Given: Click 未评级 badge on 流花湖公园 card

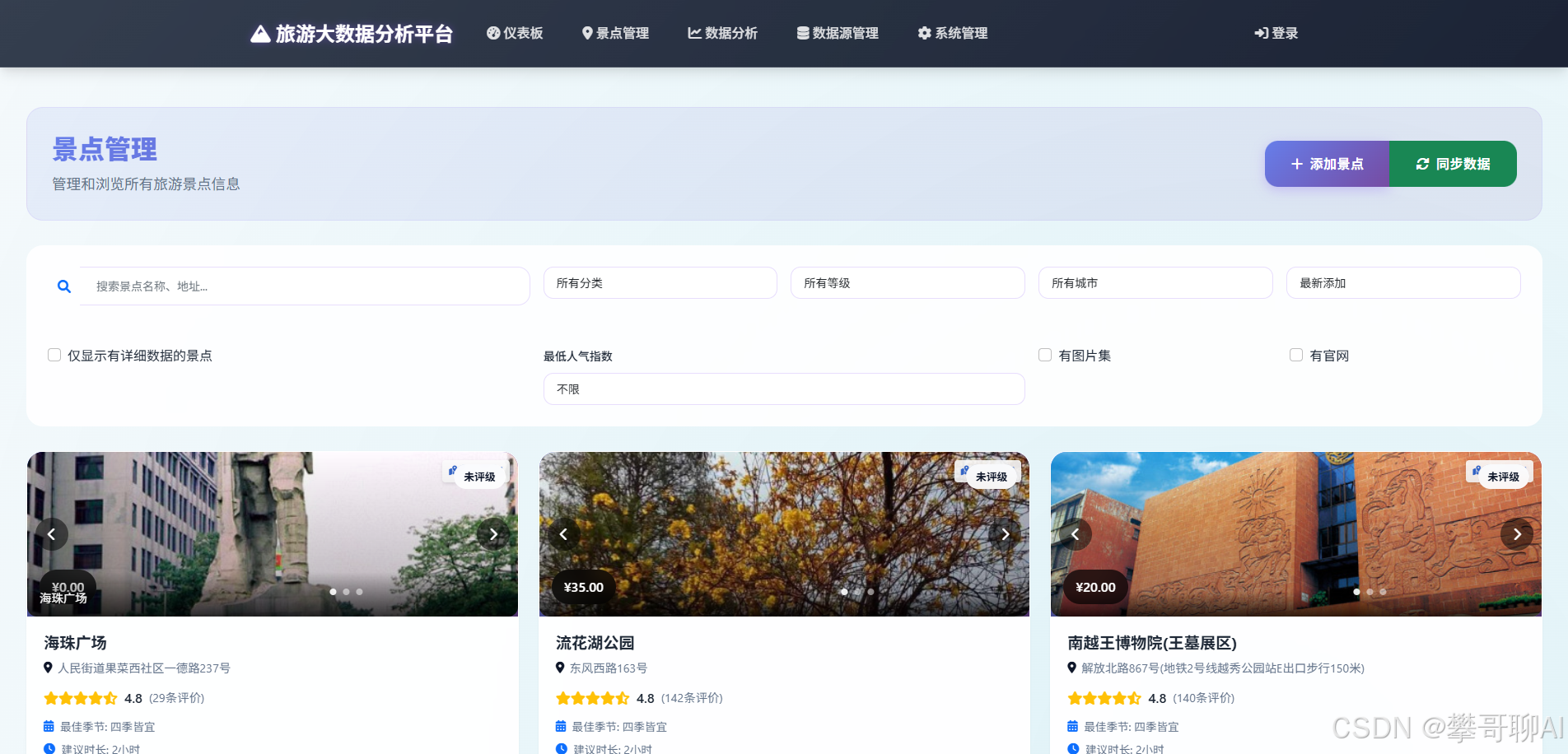Looking at the screenshot, I should coord(992,477).
